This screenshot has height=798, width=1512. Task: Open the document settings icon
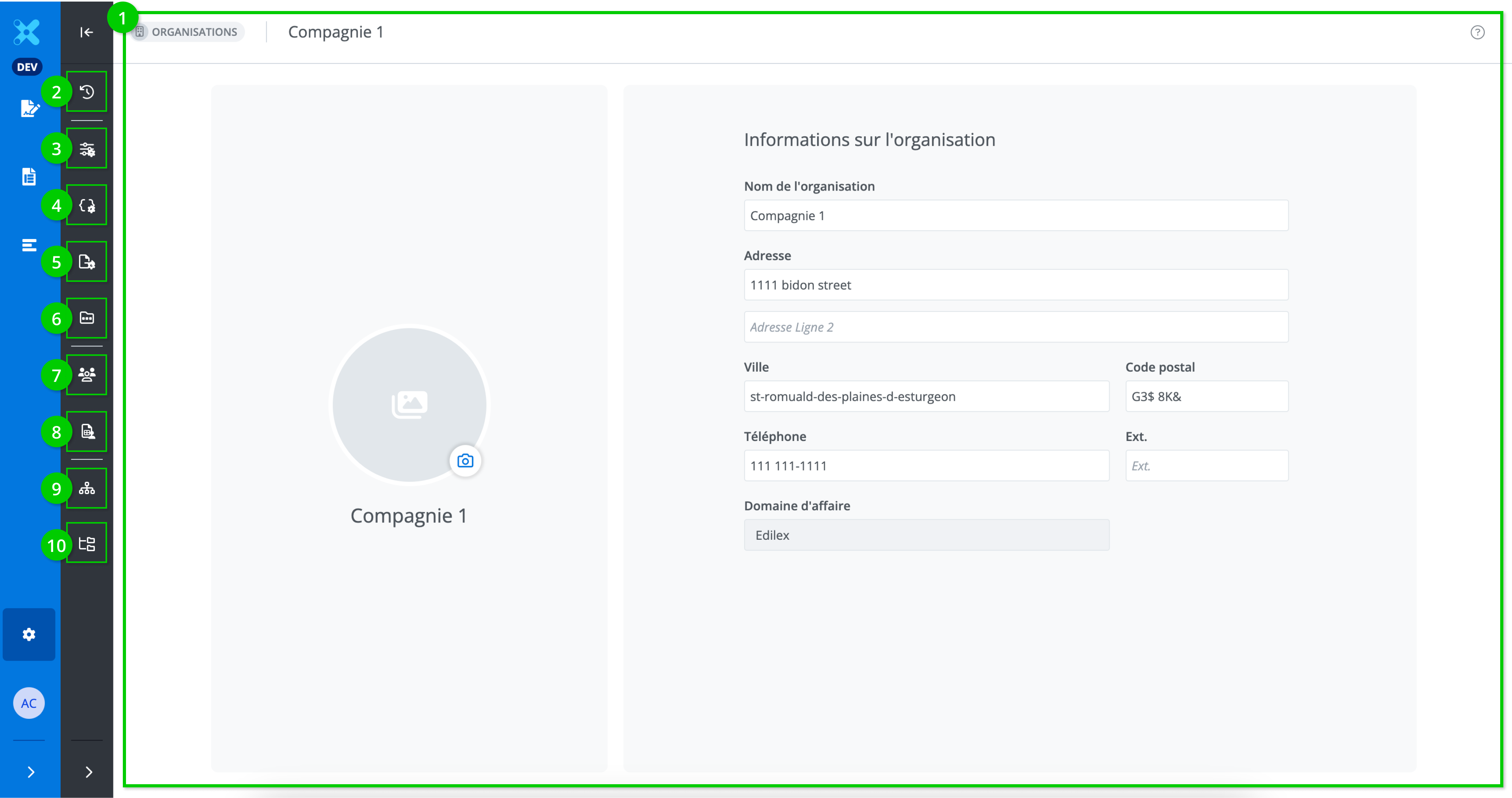click(x=87, y=262)
